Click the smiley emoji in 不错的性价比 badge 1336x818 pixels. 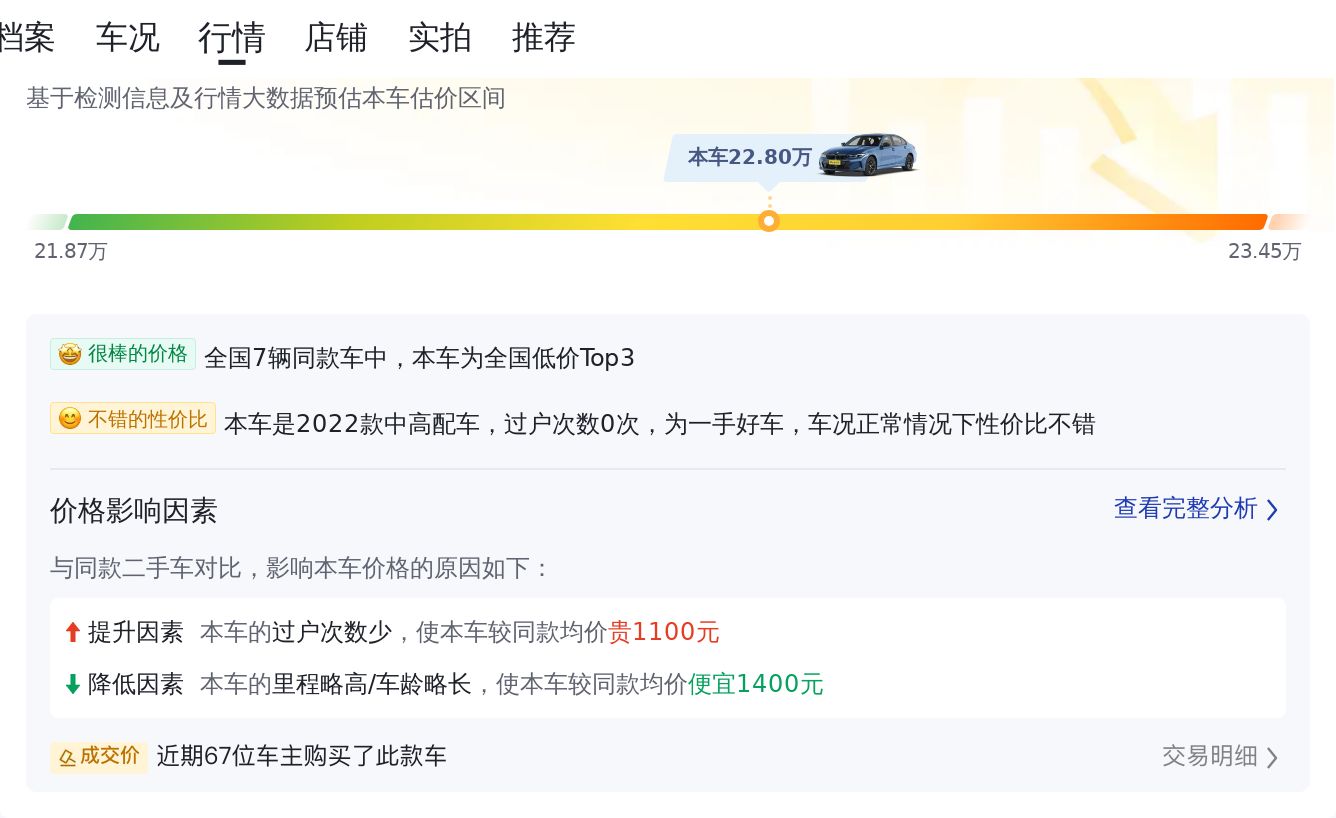pos(69,419)
